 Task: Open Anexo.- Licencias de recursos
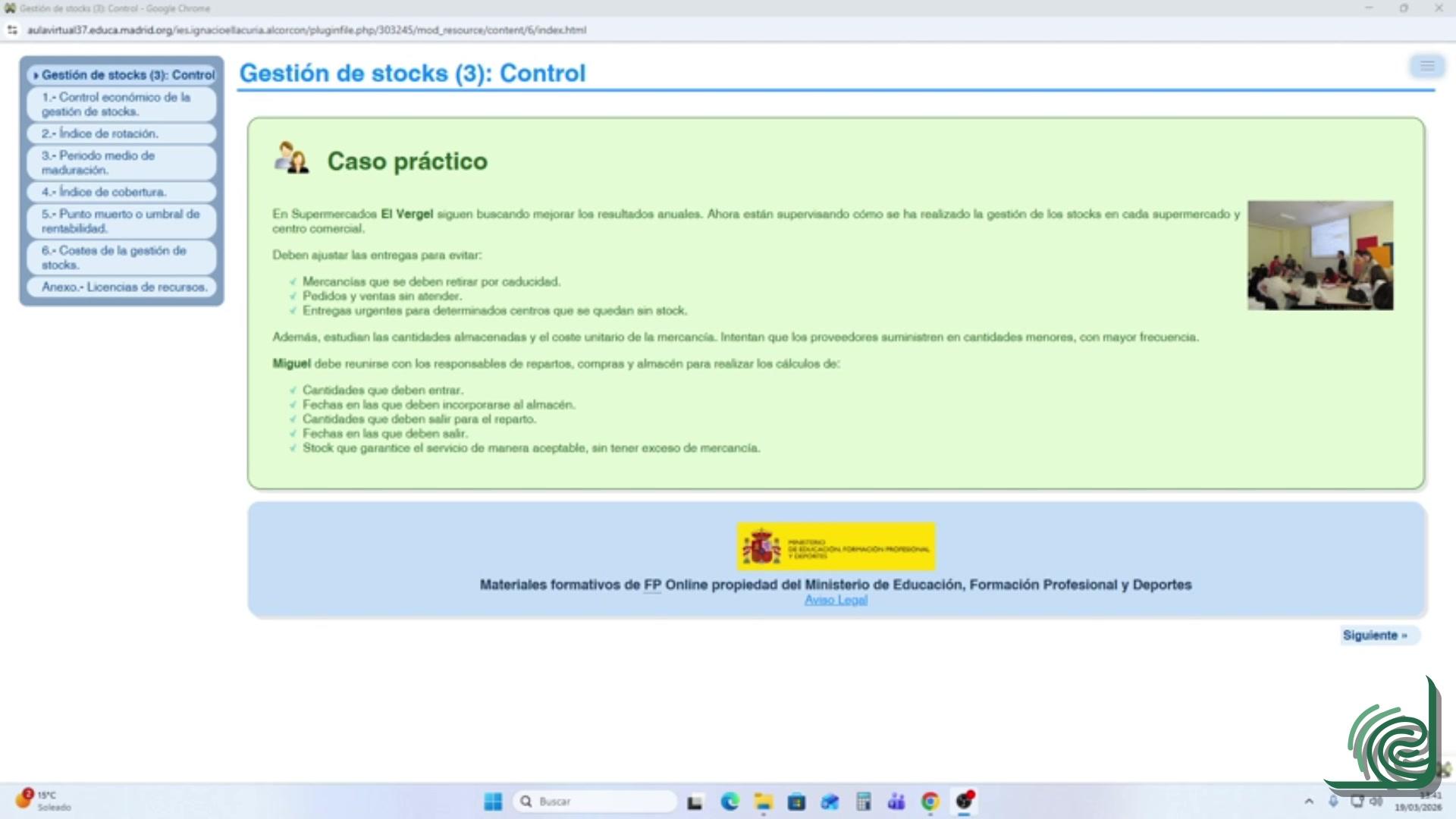pyautogui.click(x=124, y=287)
